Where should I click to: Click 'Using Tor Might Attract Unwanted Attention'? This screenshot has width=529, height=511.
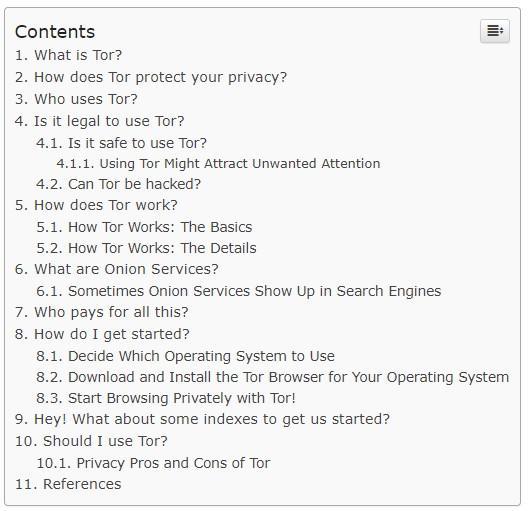[x=218, y=164]
